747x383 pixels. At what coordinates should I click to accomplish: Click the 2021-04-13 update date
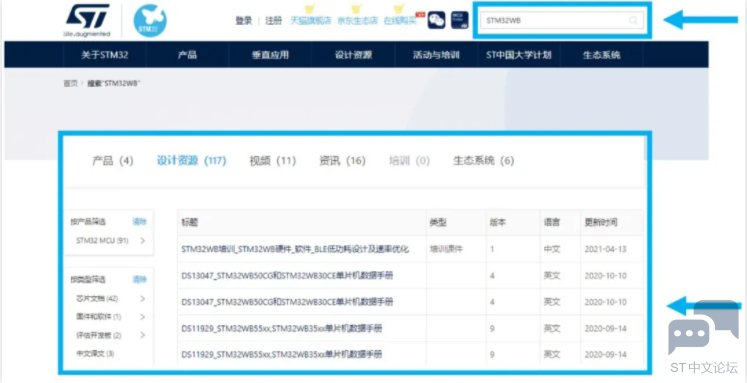click(x=605, y=249)
